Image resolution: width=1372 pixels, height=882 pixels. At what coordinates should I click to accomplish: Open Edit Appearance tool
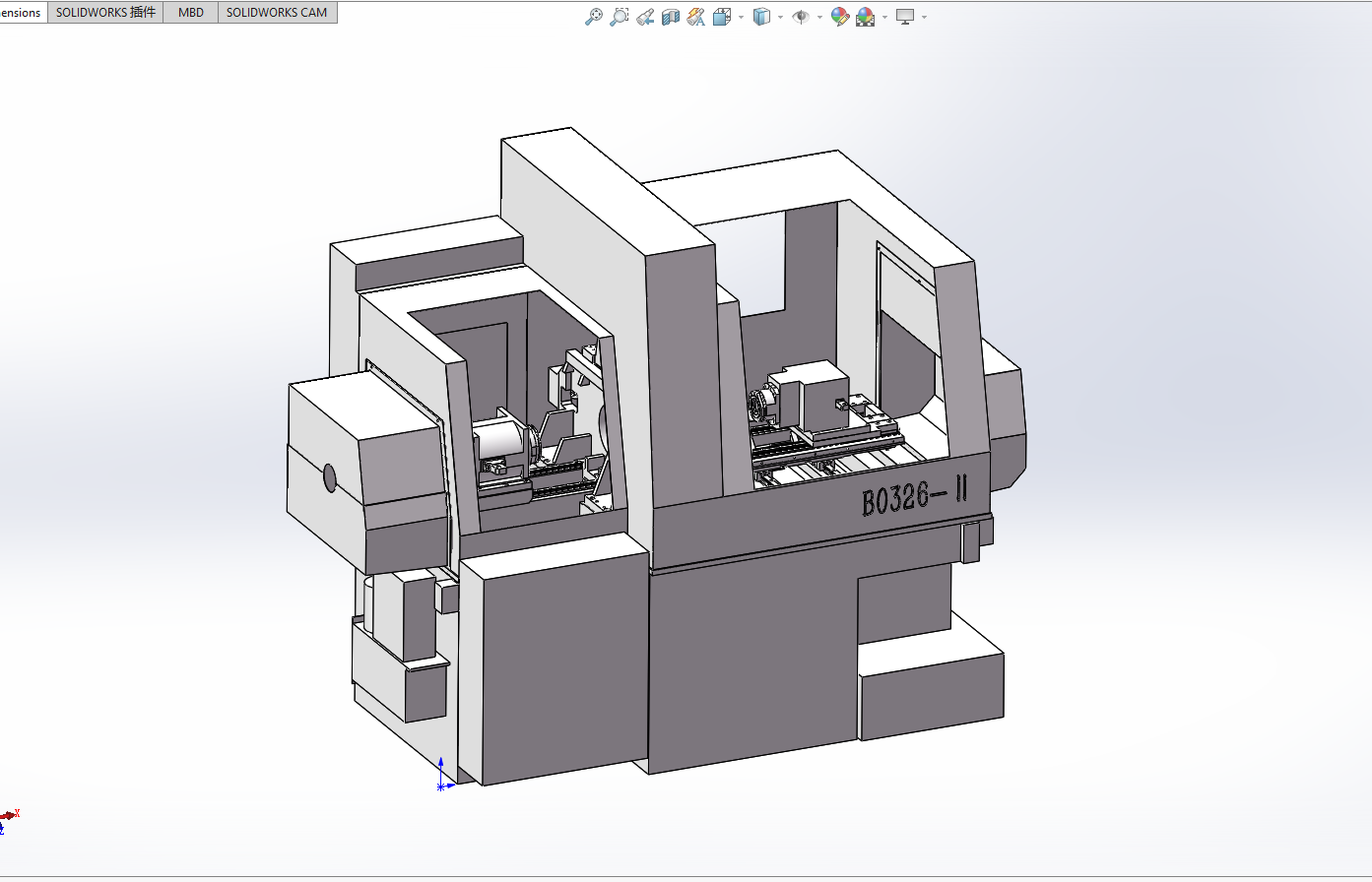[839, 17]
